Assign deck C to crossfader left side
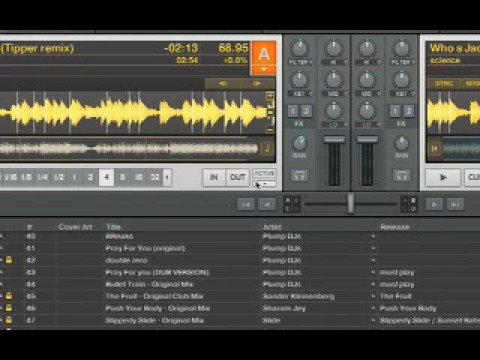This screenshot has height=360, width=480. coord(288,209)
